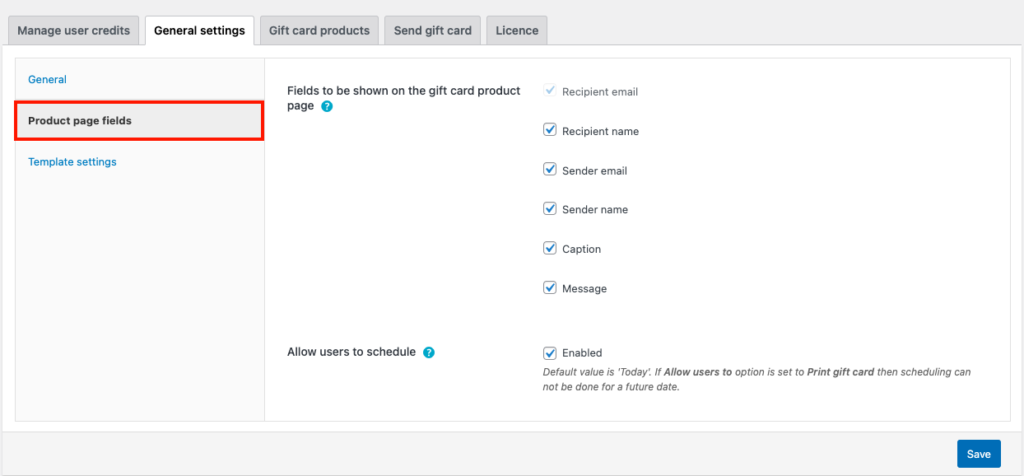
Task: Uncheck the Recipient name checkbox
Action: (549, 130)
